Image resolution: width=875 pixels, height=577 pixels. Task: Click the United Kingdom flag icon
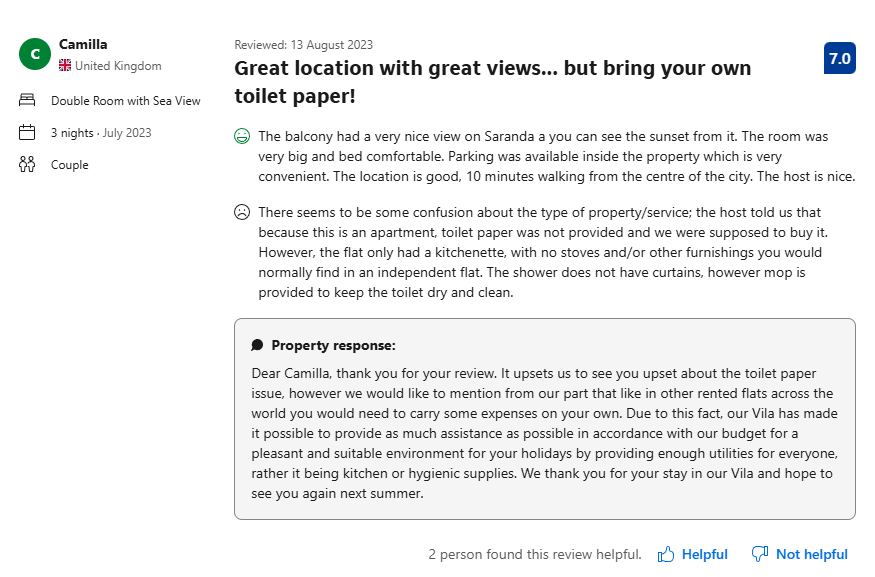pos(65,66)
